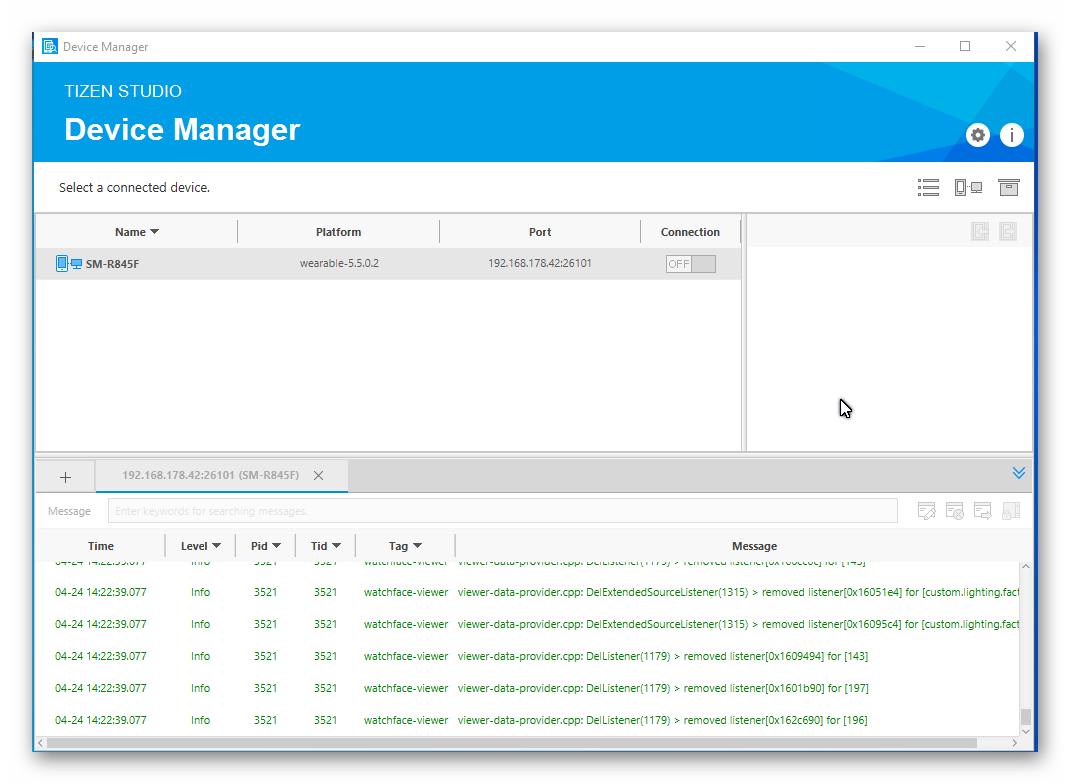Select log message removed listener for [196]
This screenshot has height=784, width=1070.
tap(663, 721)
